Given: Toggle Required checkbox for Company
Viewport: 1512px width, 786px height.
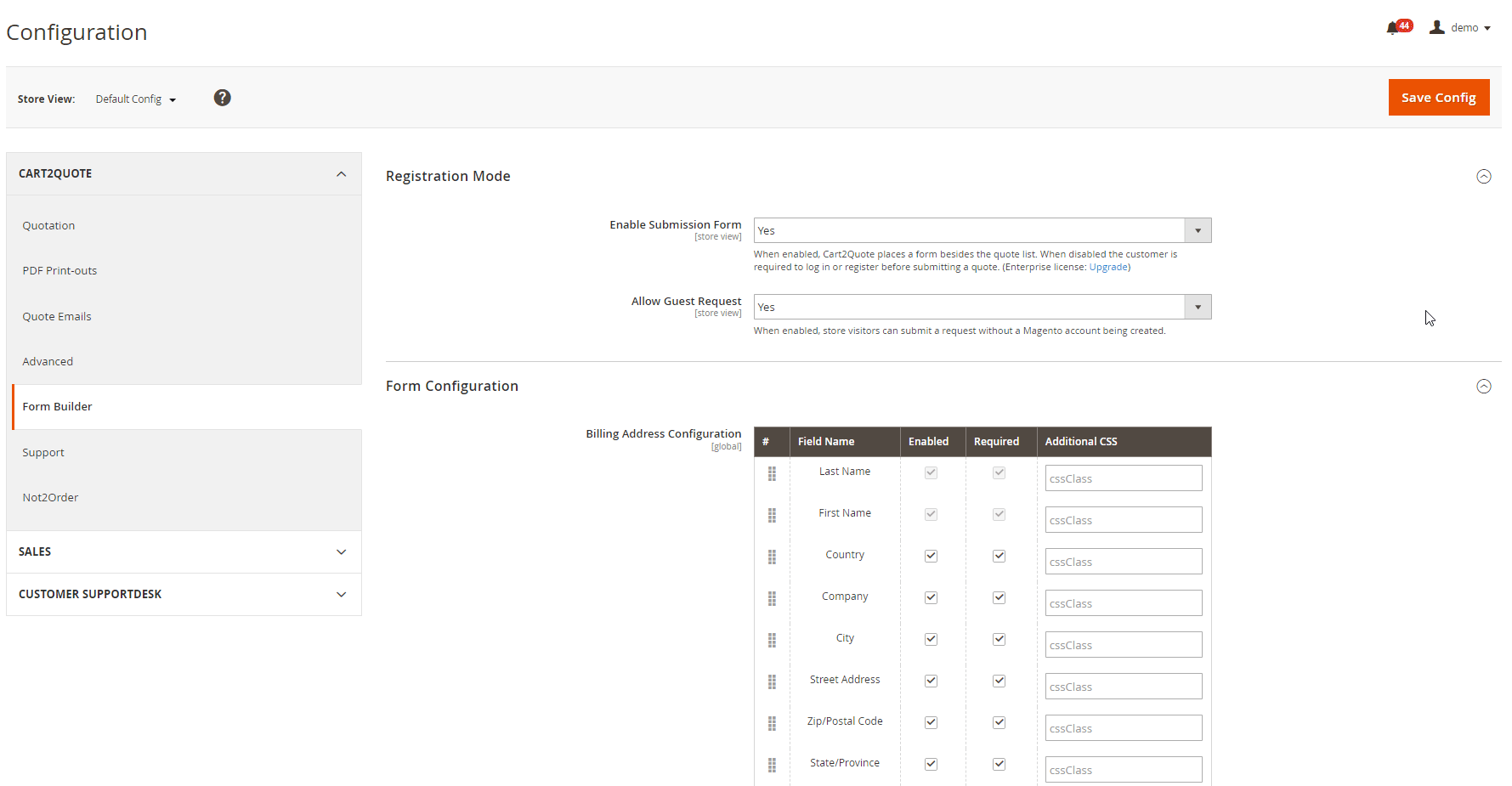Looking at the screenshot, I should [999, 597].
